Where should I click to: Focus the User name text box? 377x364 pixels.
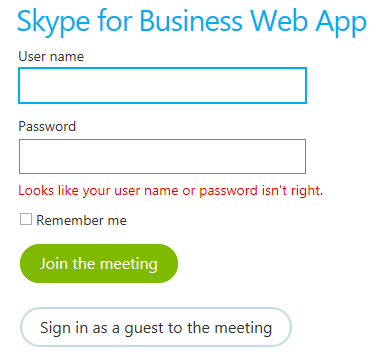point(162,85)
